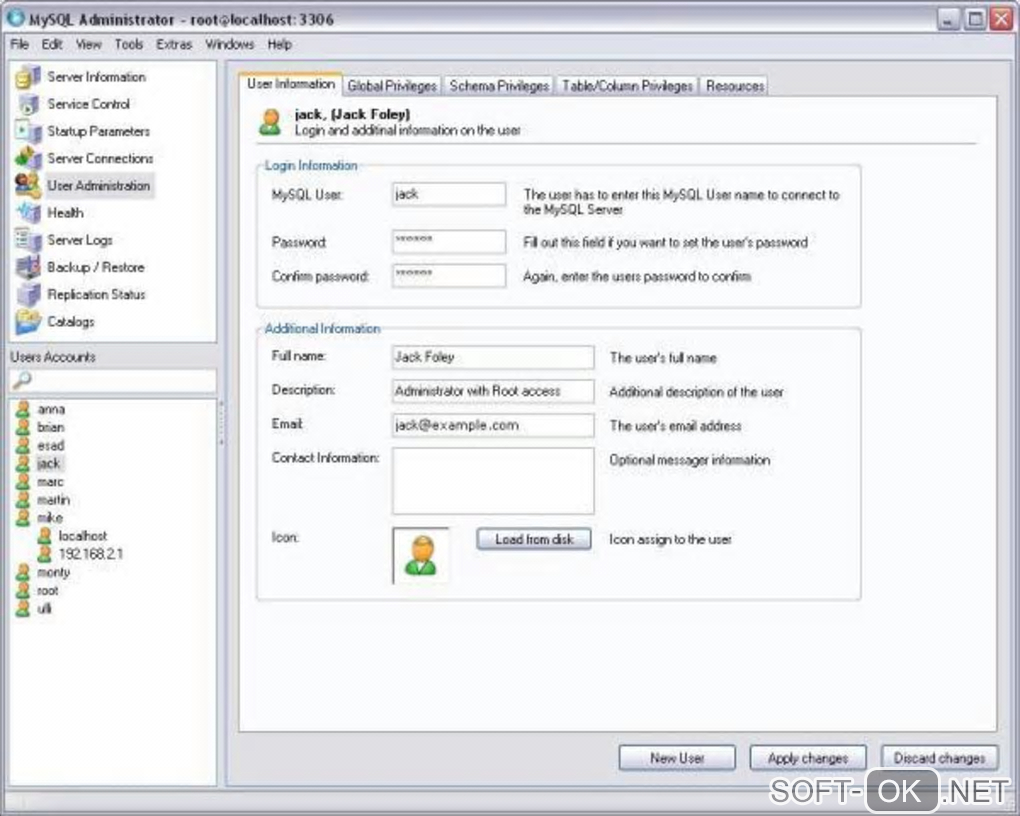The image size is (1020, 816).
Task: Click the Apply changes button
Action: coord(808,758)
